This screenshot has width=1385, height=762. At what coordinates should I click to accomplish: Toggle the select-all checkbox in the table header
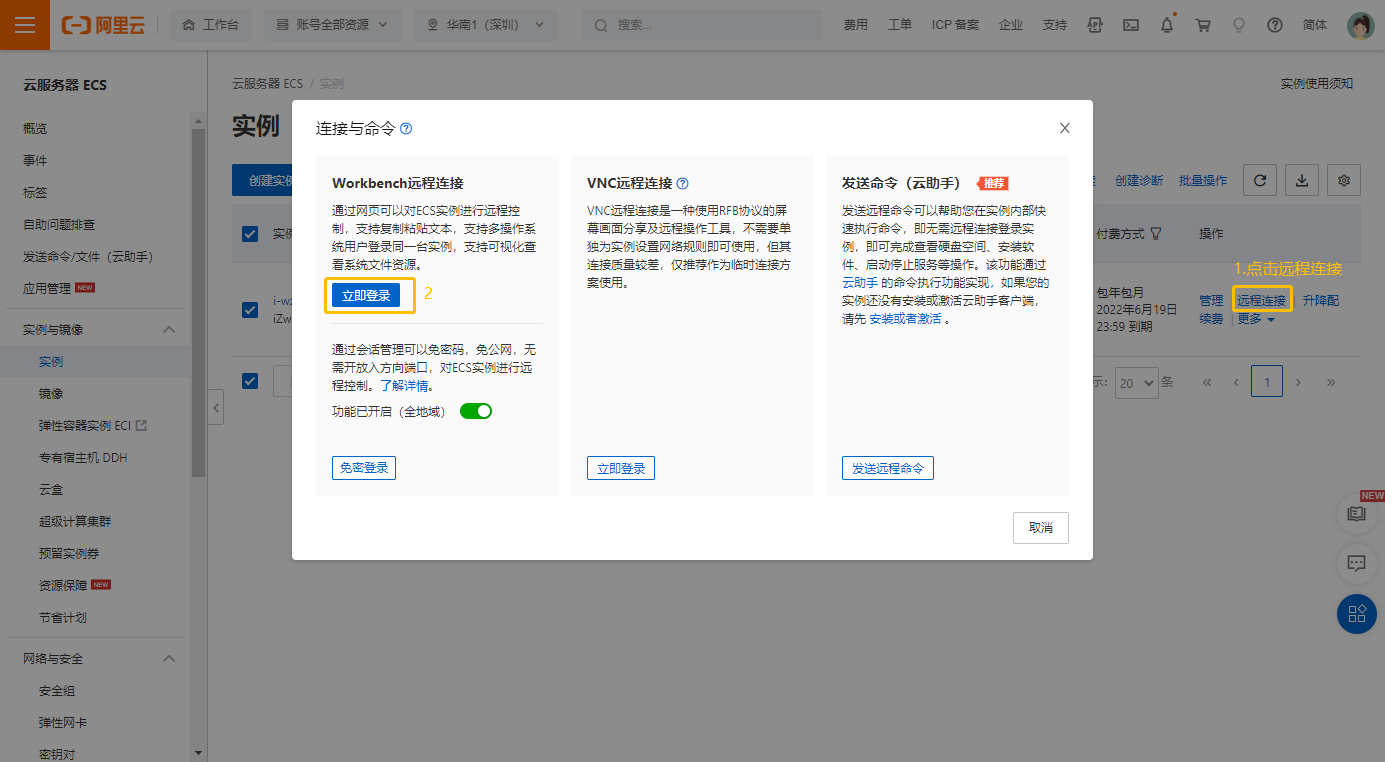point(250,234)
